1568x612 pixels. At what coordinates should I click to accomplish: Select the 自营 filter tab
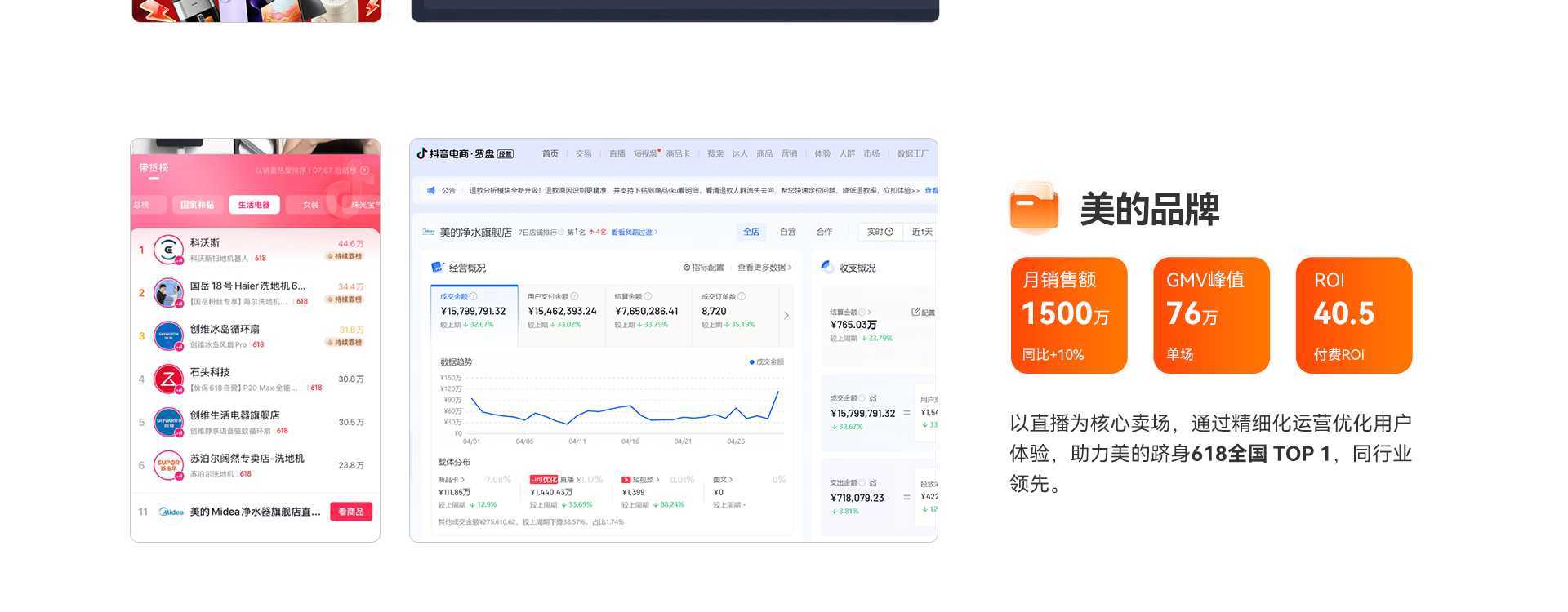tap(787, 232)
